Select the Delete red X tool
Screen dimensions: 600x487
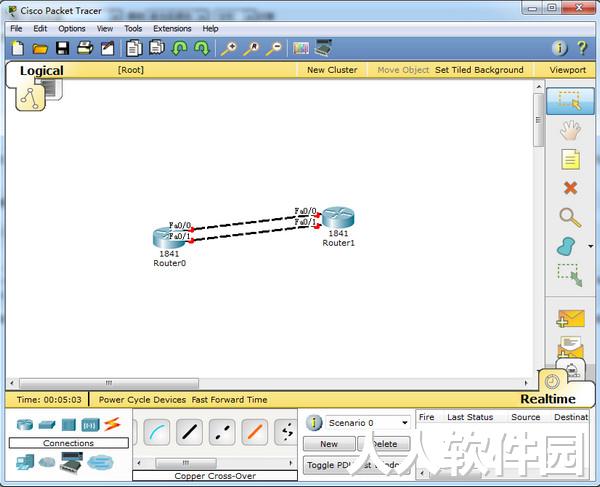click(570, 188)
